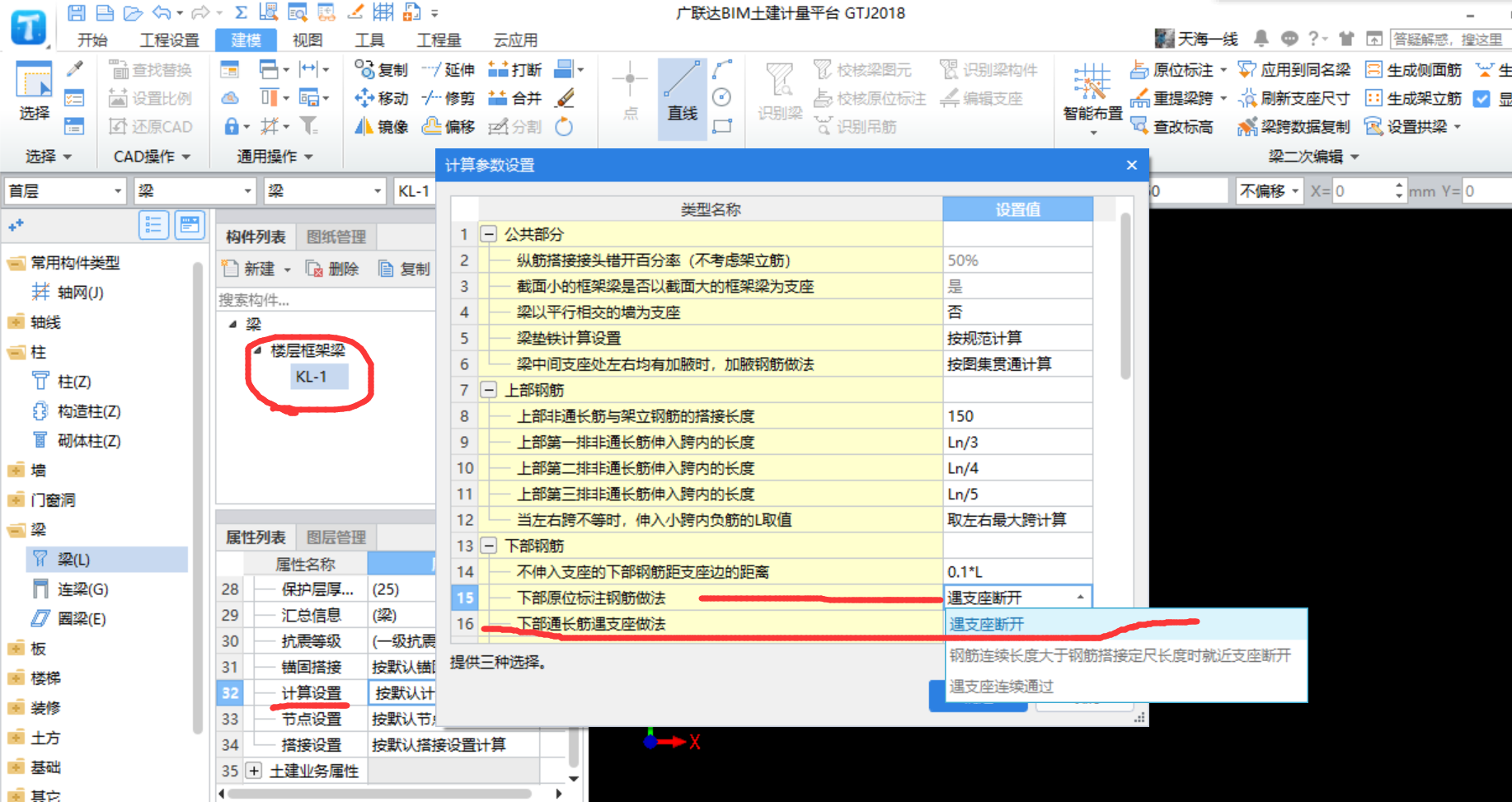This screenshot has height=802, width=1512.
Task: Choose the 延伸 (extend) tool
Action: tap(448, 70)
